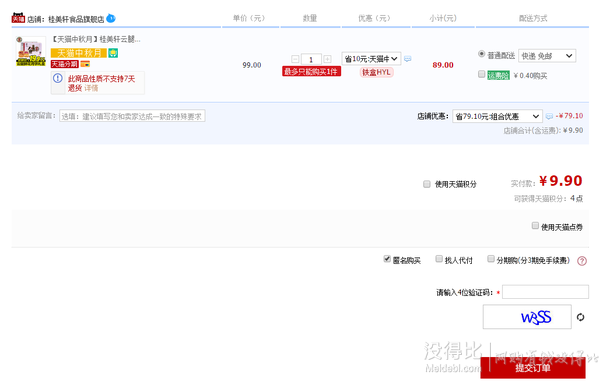Click the 铁盒HYL tag
The image size is (610, 392).
376,72
